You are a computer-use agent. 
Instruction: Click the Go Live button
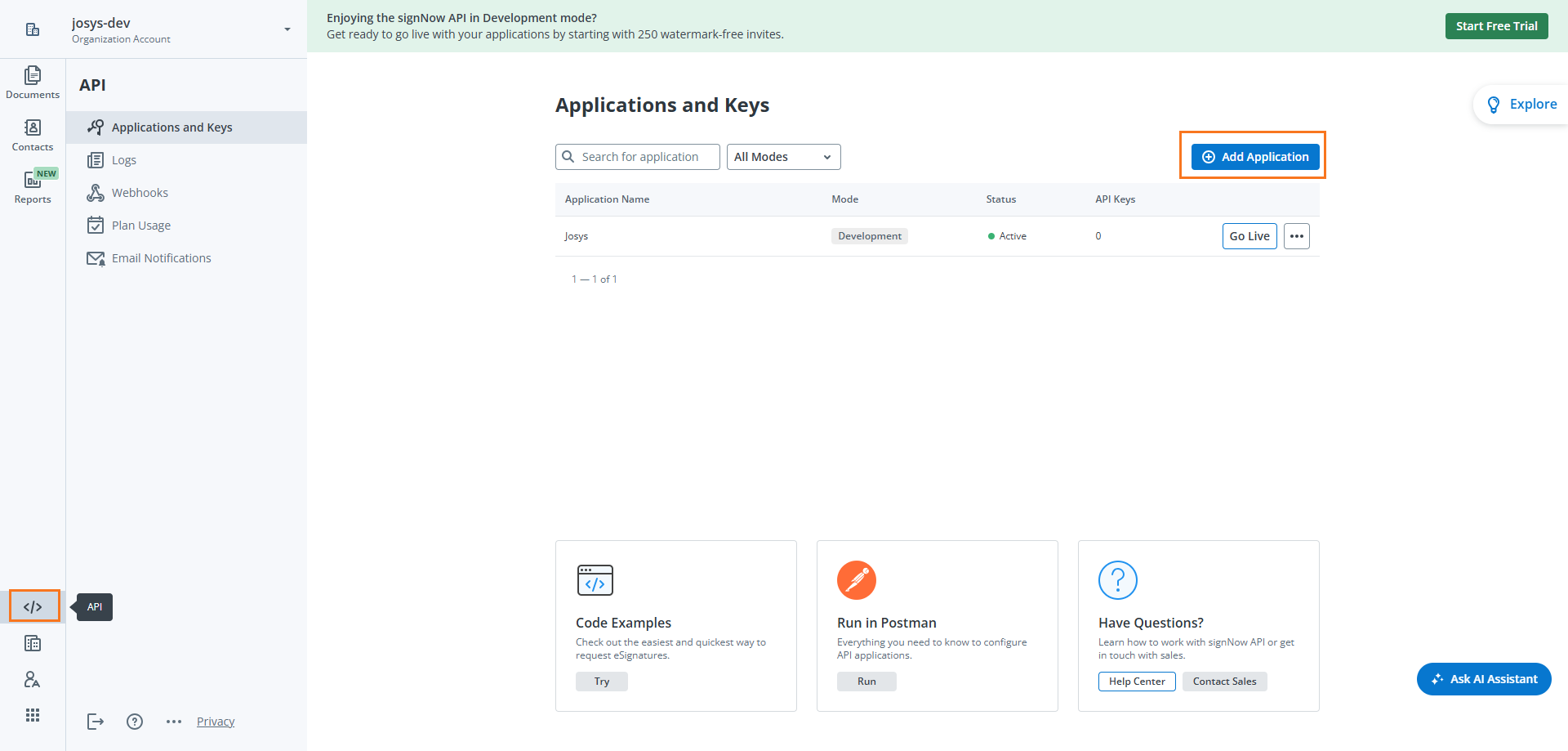1249,236
